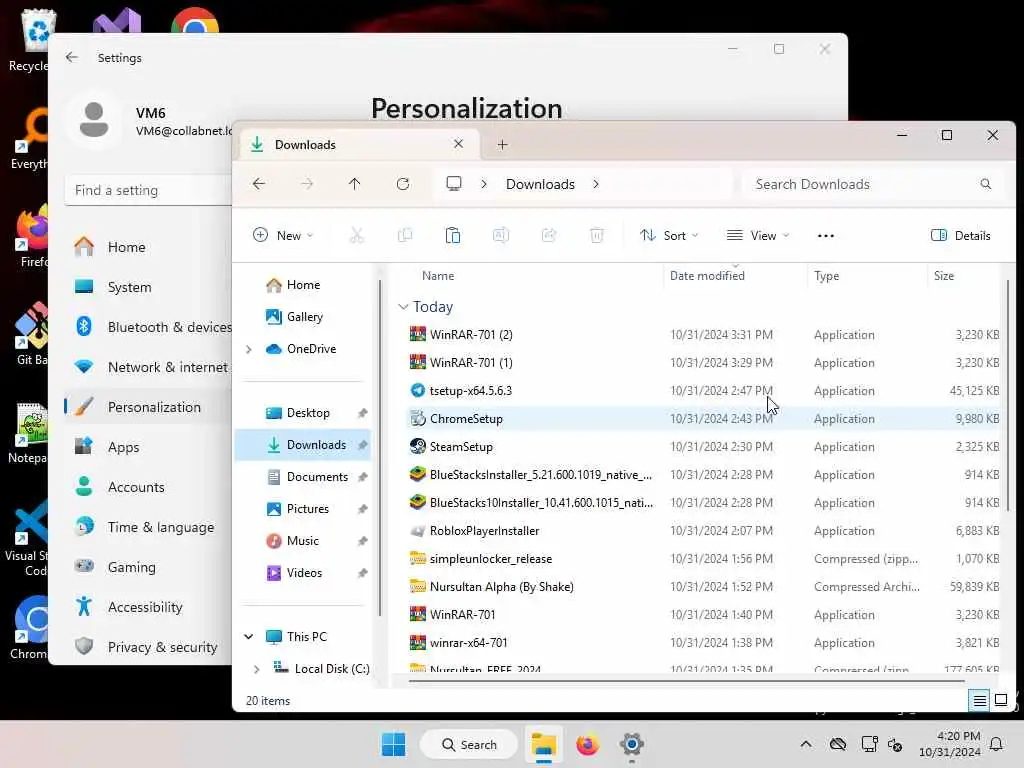Go up one folder level
Image resolution: width=1024 pixels, height=768 pixels.
(355, 184)
